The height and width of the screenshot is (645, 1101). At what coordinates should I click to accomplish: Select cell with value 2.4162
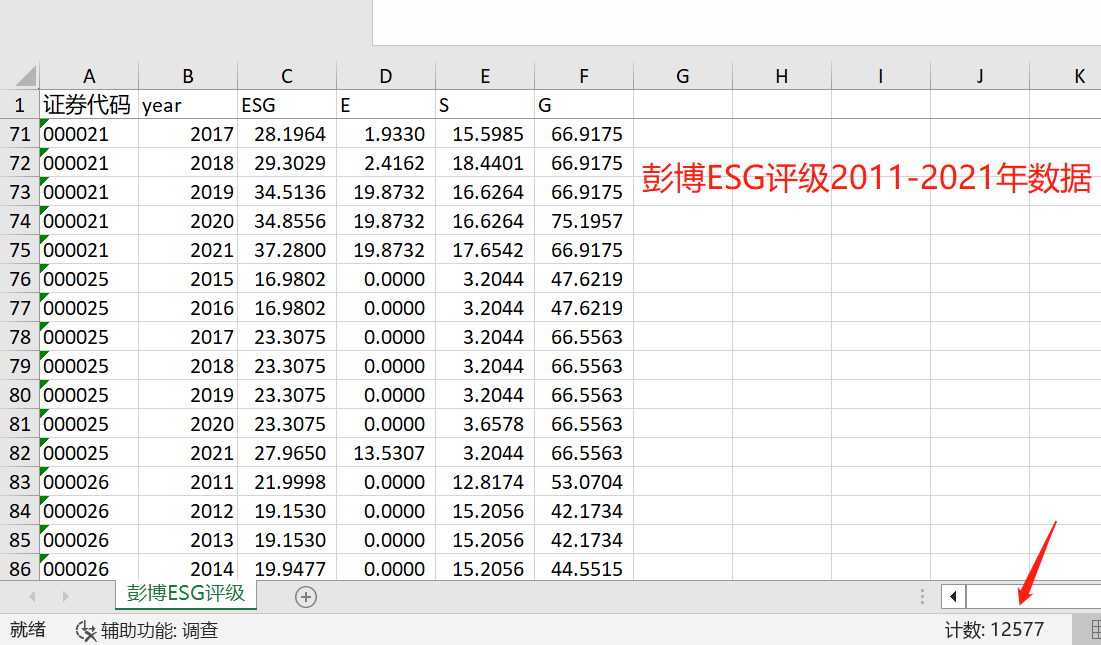coord(386,163)
